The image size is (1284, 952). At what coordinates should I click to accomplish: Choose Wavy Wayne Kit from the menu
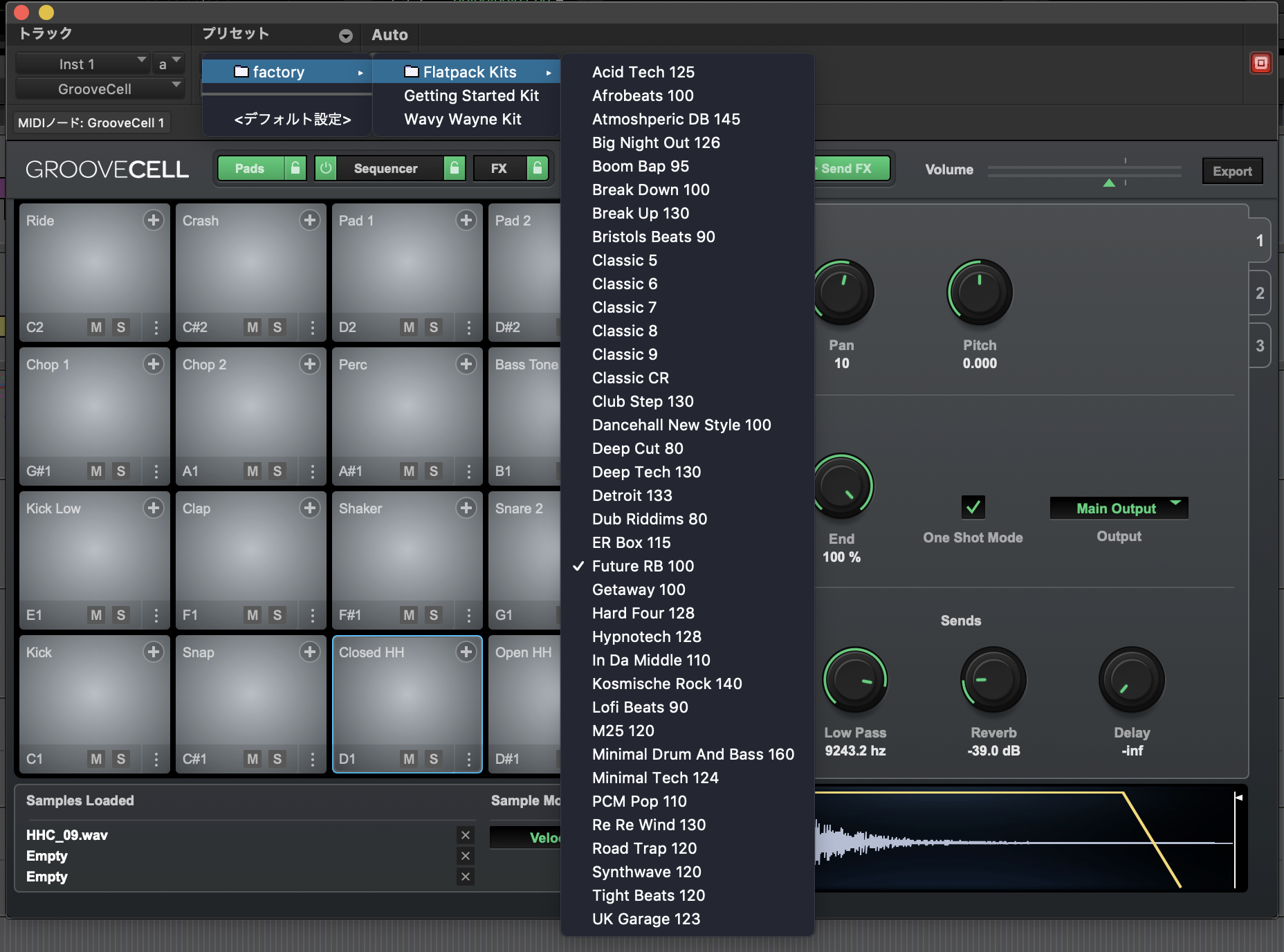pos(463,119)
